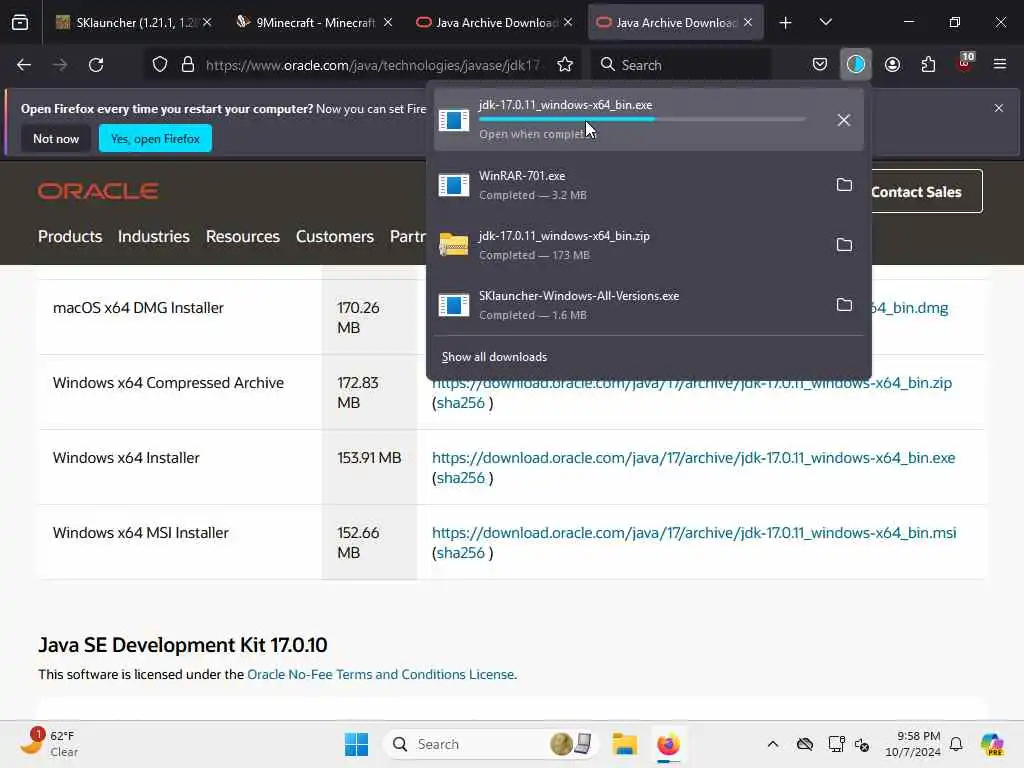Open the Oracle No-Fee Terms and Conditions License
Screen dimensions: 1024x768
pos(381,675)
